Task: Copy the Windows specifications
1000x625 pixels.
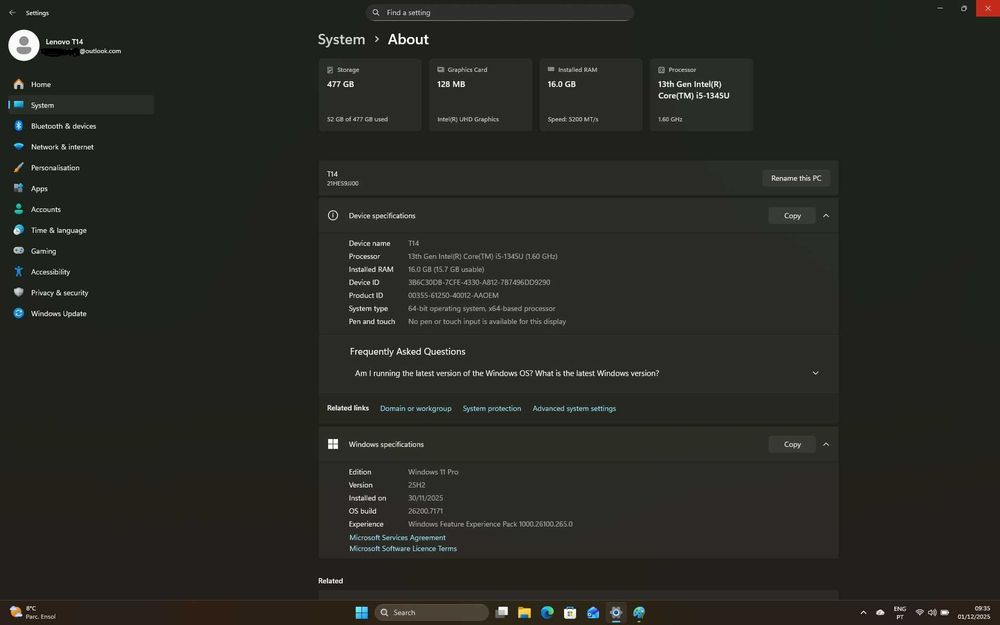Action: click(792, 444)
